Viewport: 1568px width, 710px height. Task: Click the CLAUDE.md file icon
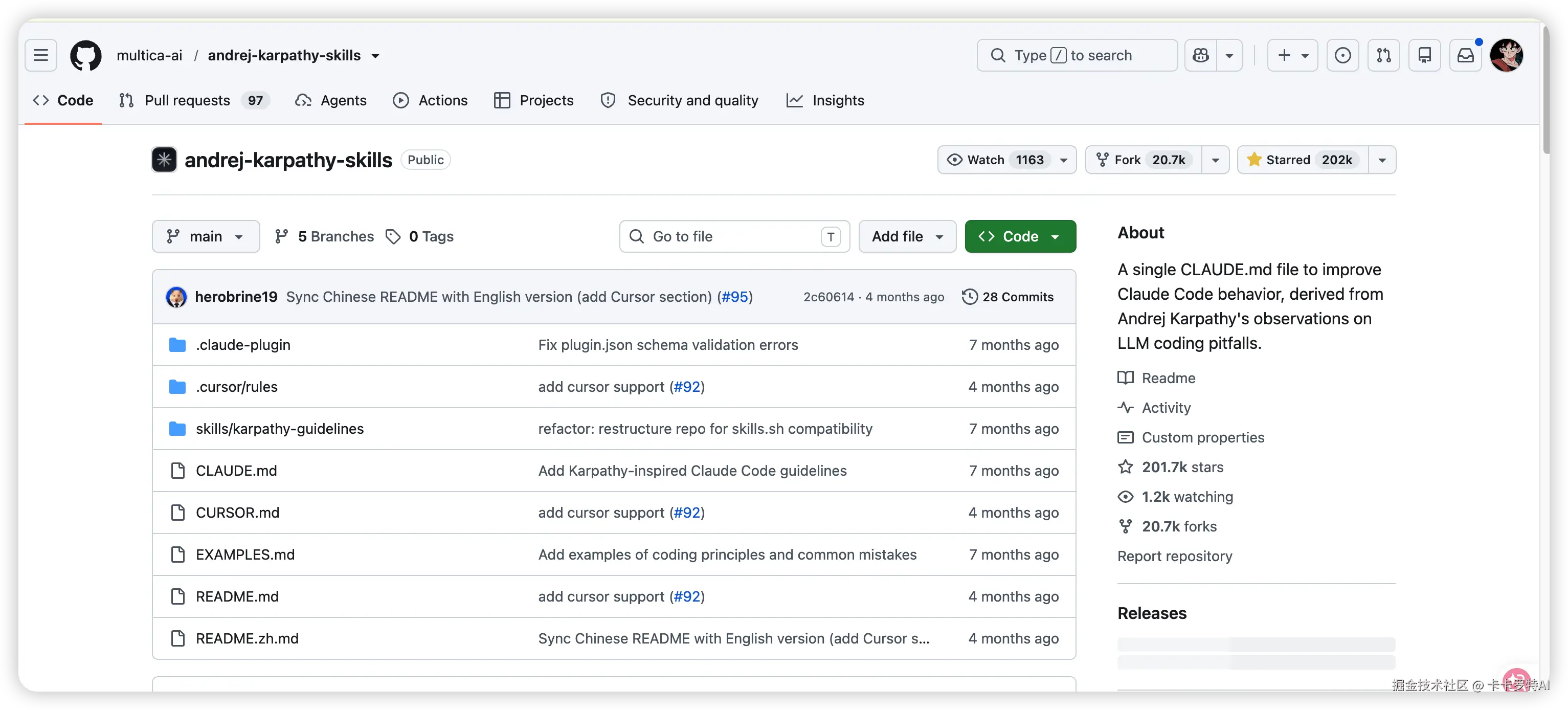(x=178, y=471)
